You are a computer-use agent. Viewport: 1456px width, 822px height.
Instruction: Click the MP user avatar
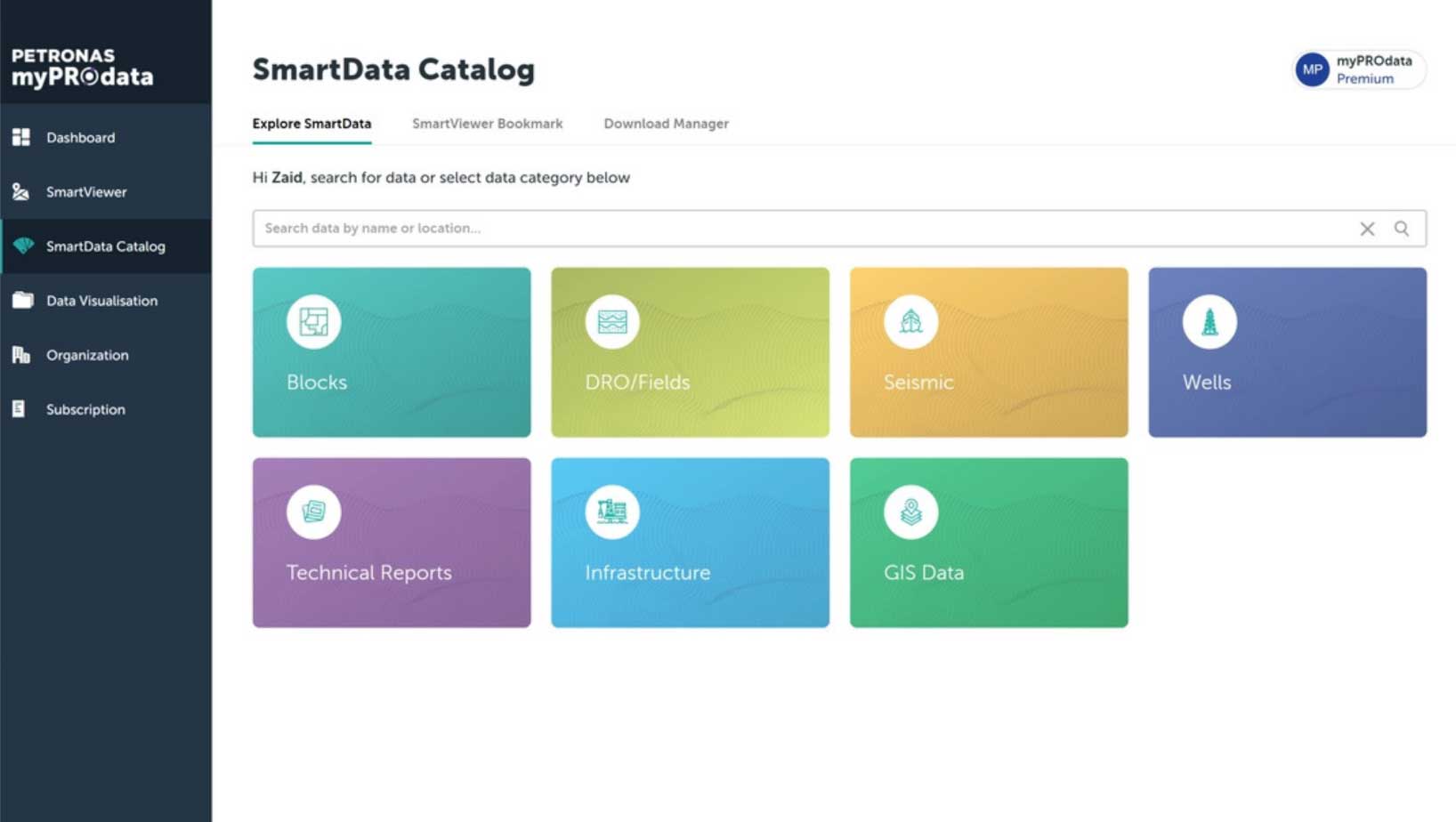tap(1312, 69)
